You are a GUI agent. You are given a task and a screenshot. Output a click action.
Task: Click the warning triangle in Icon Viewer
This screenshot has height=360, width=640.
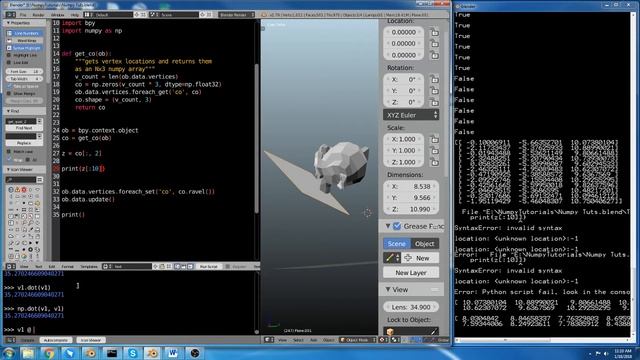[x=17, y=190]
